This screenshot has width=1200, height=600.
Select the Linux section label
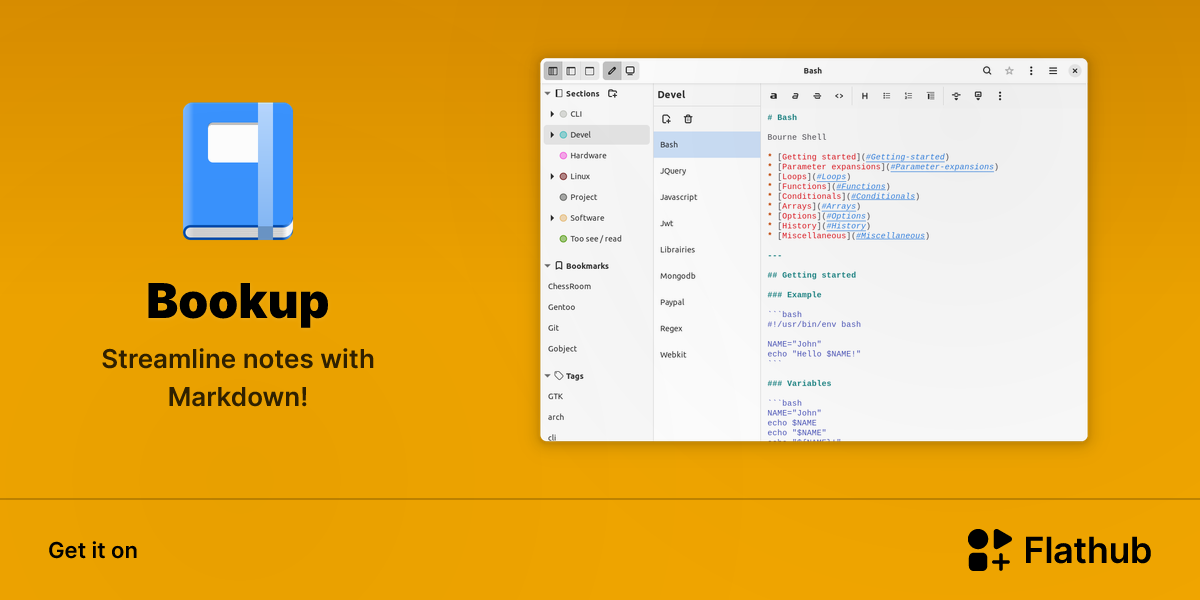tap(580, 177)
